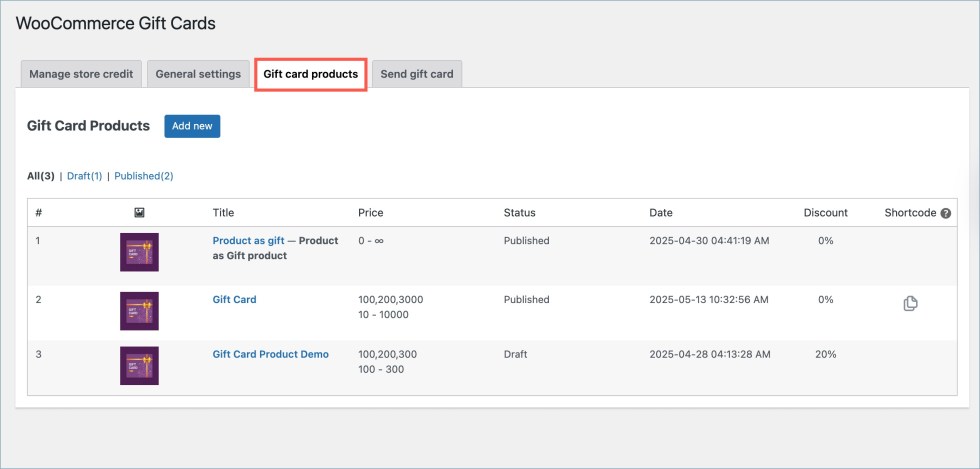The height and width of the screenshot is (469, 980).
Task: Click Draft status of Gift Card Product Demo
Action: pos(516,354)
